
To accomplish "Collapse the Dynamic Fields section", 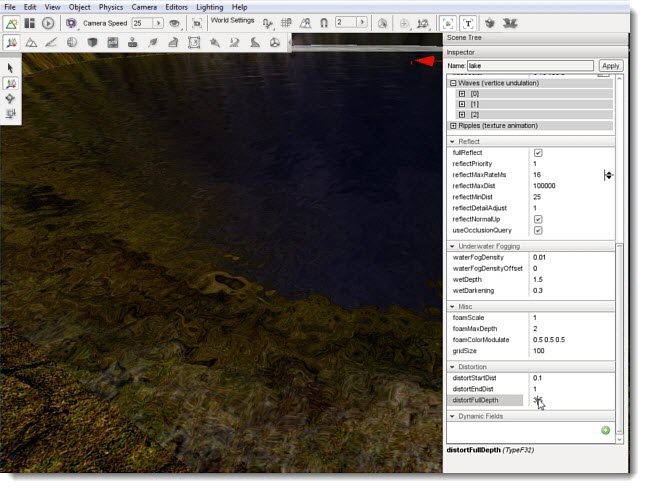I will tap(452, 416).
